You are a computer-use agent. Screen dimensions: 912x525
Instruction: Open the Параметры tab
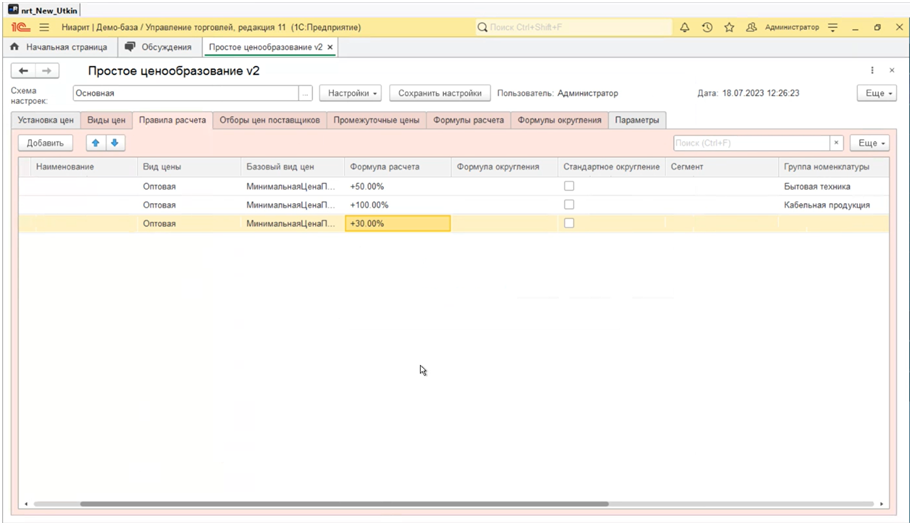click(637, 120)
